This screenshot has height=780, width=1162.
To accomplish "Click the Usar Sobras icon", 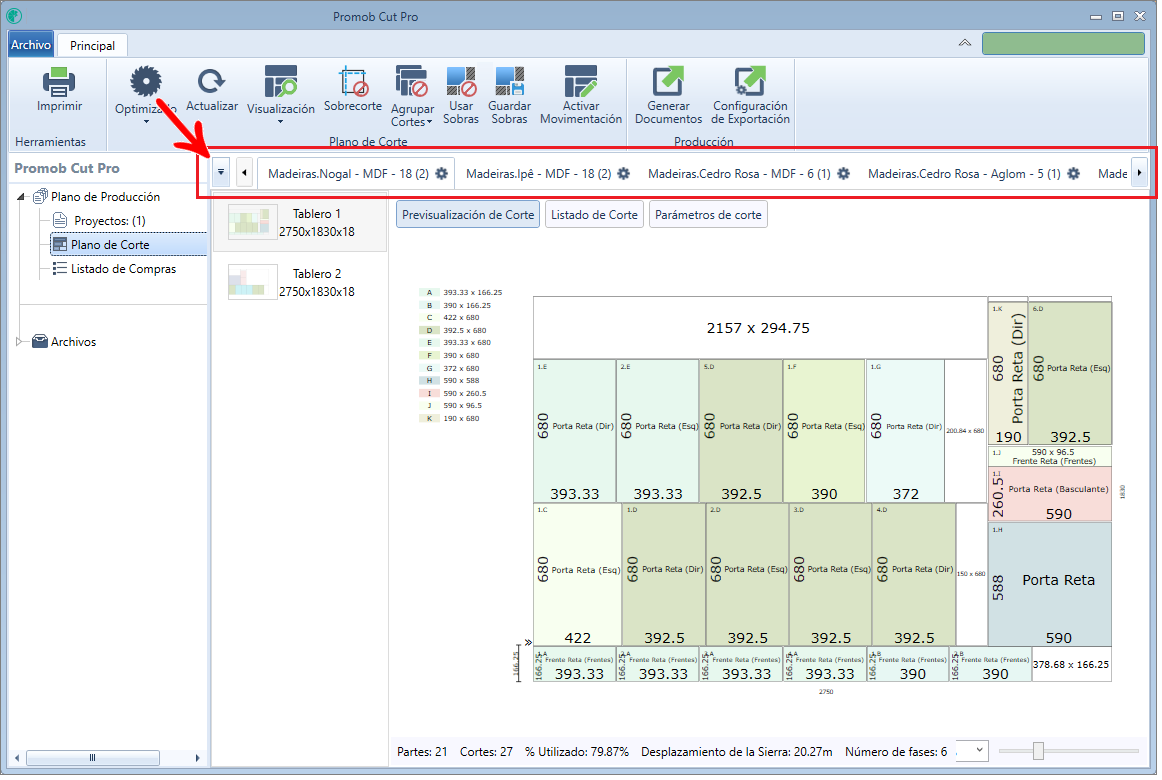I will pos(461,81).
